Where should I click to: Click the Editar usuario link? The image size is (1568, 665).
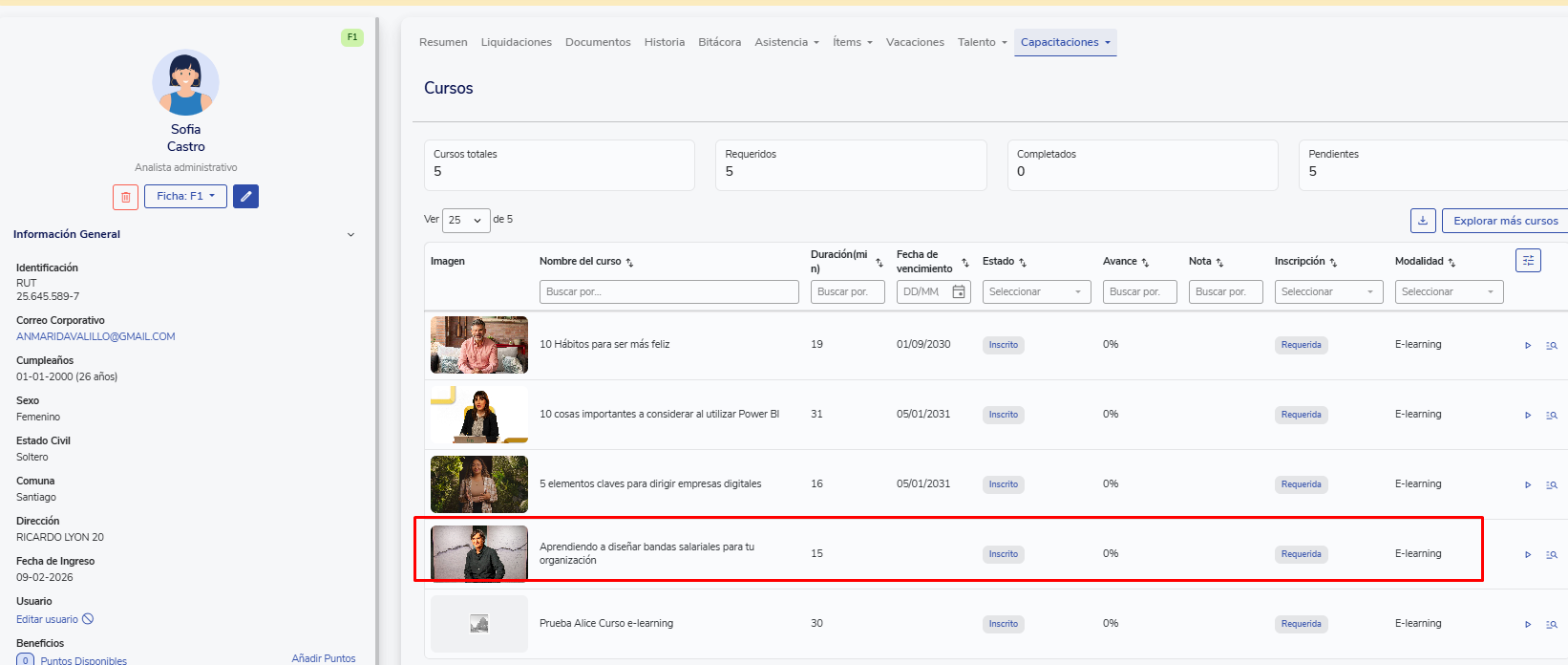[48, 620]
